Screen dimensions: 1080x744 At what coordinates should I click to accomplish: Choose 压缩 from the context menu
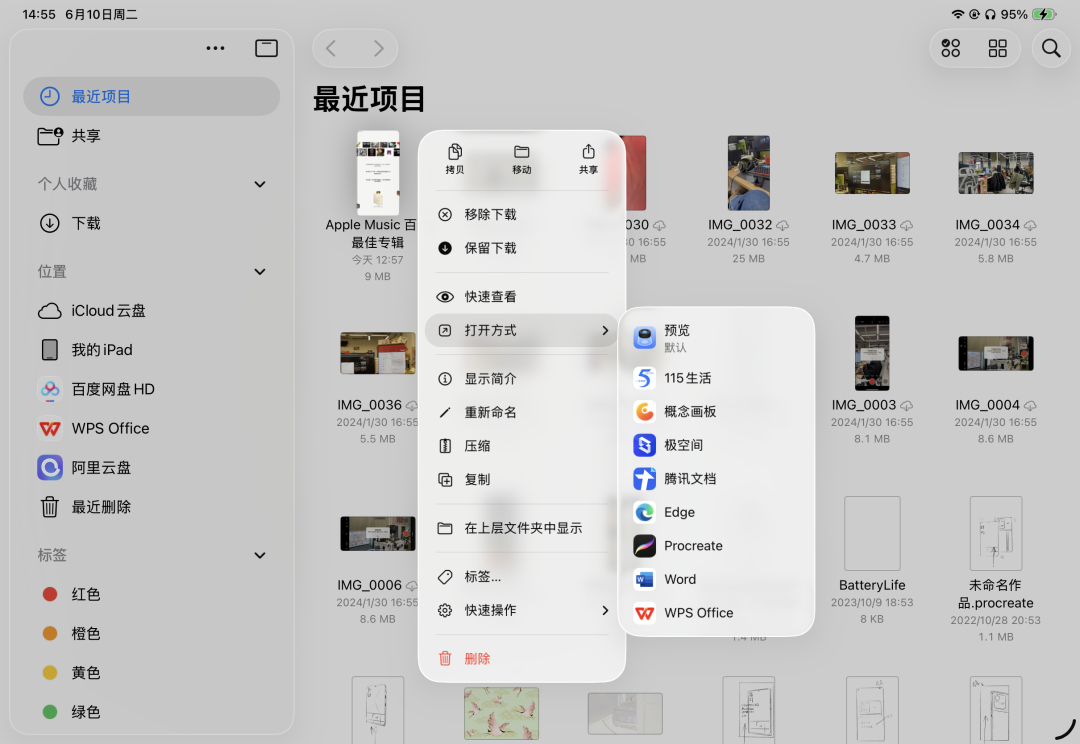[x=522, y=446]
